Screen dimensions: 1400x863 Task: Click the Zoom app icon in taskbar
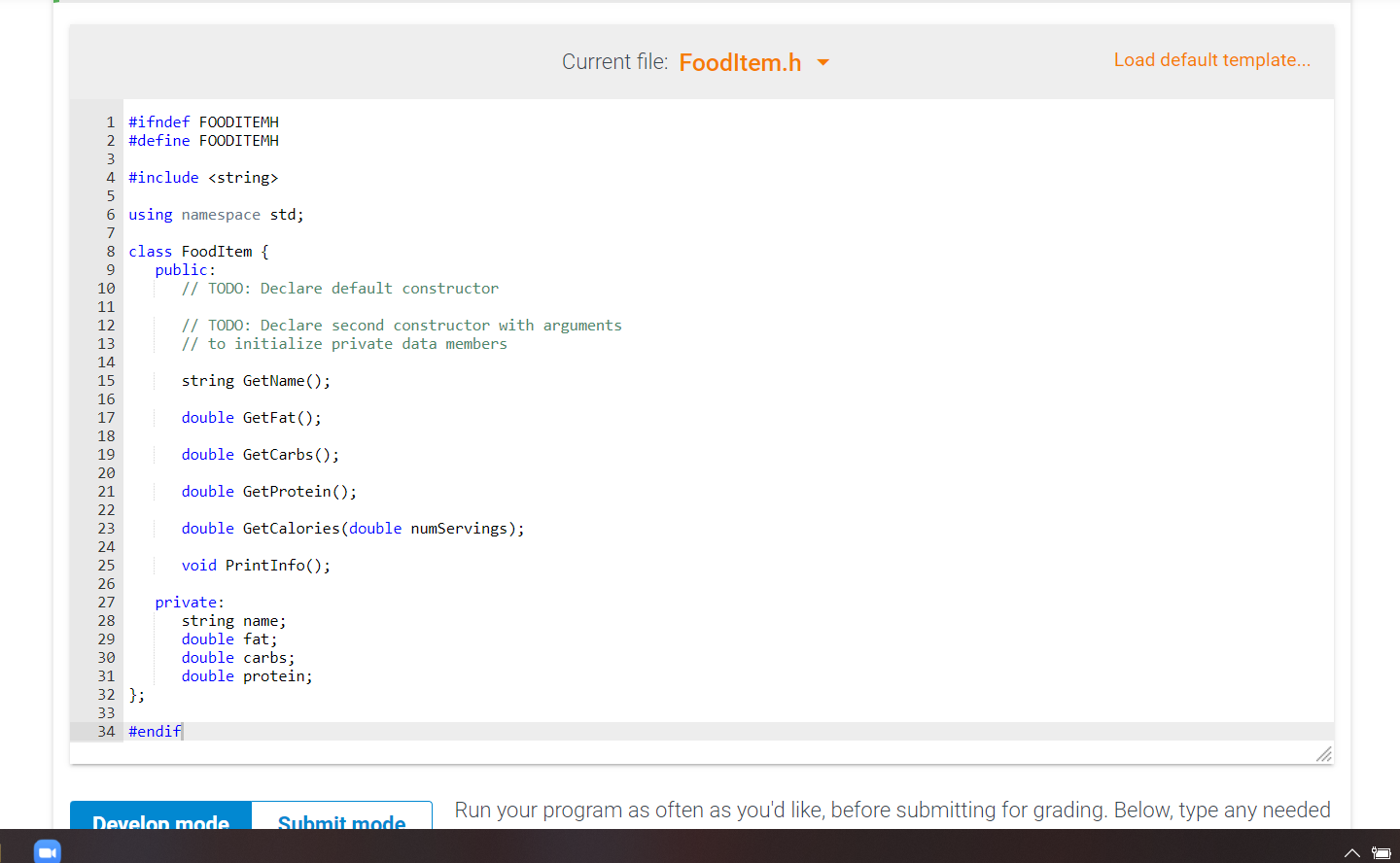click(47, 851)
